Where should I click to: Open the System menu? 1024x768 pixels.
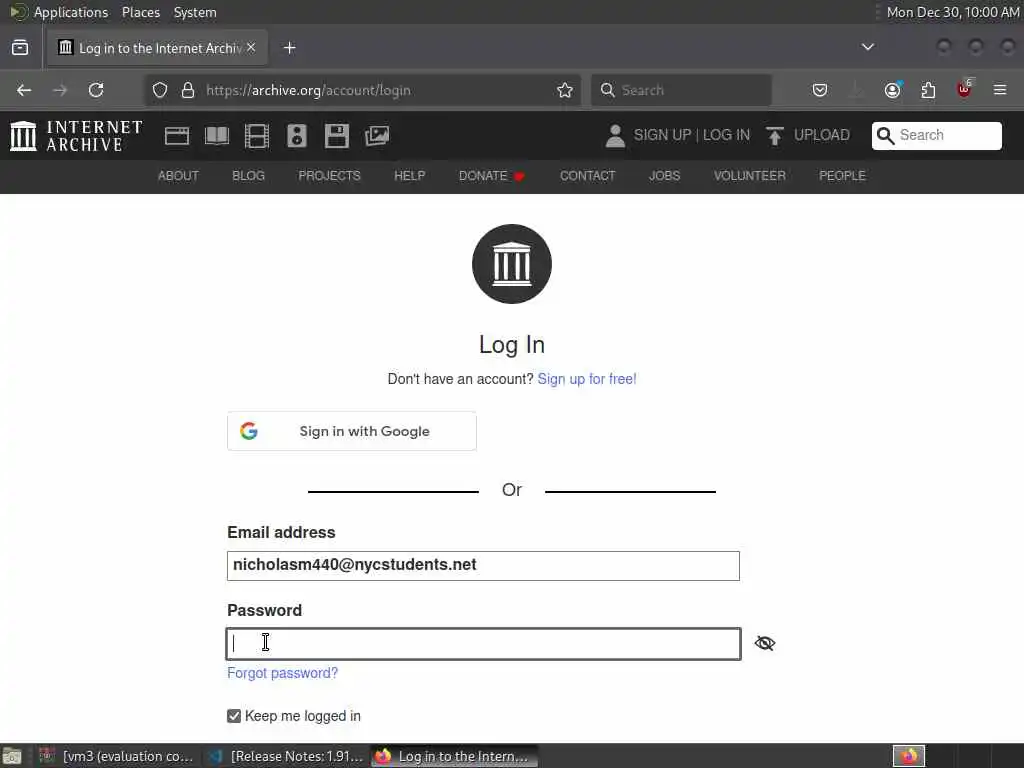point(195,12)
